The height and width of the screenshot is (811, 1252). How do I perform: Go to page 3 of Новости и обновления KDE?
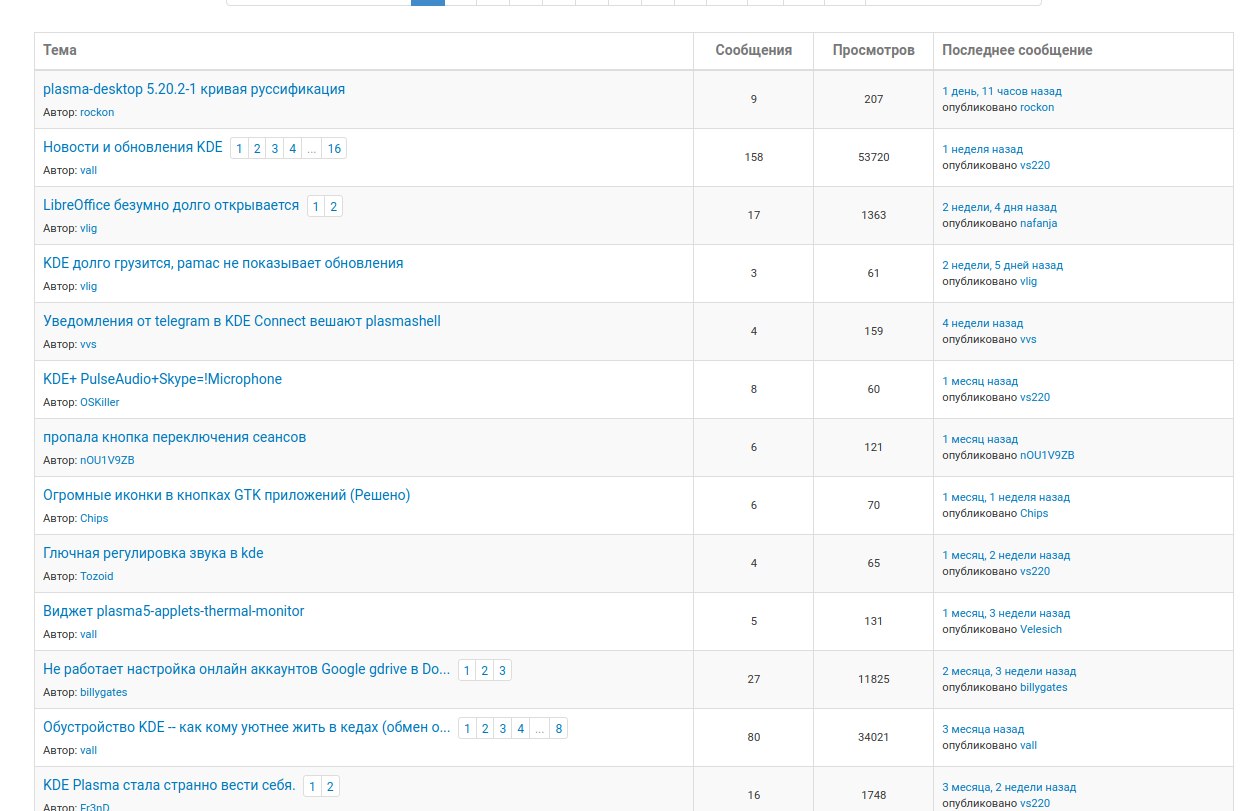pos(275,149)
